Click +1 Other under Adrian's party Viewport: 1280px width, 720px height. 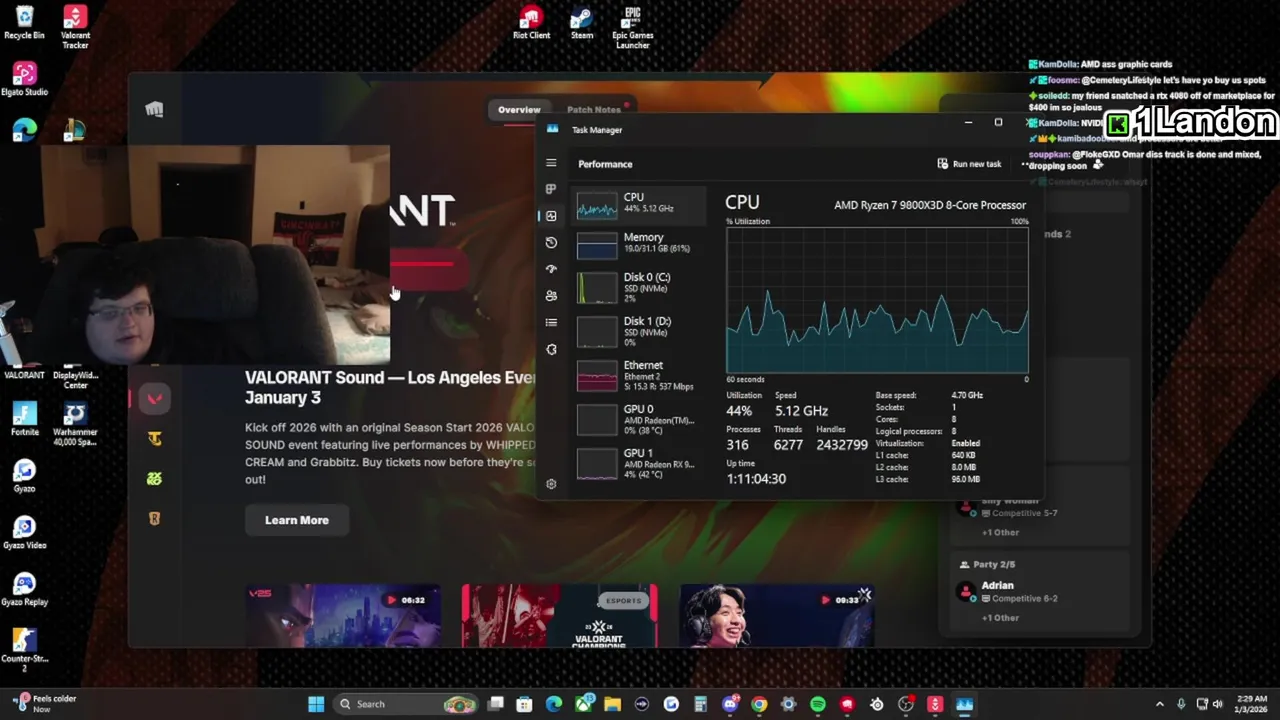[x=1000, y=618]
